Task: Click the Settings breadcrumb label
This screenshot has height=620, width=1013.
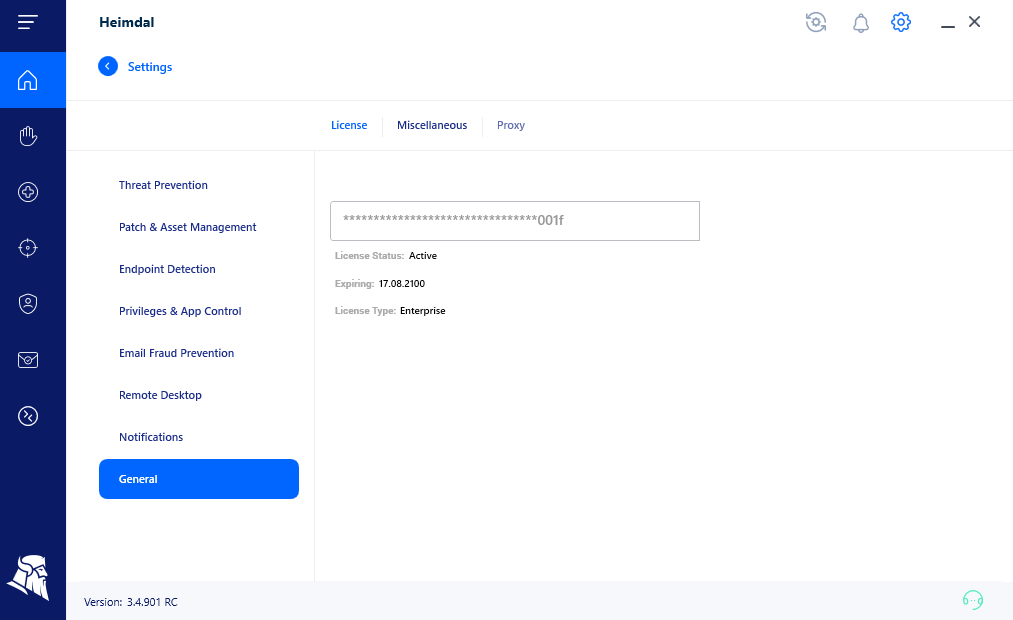Action: (x=150, y=67)
